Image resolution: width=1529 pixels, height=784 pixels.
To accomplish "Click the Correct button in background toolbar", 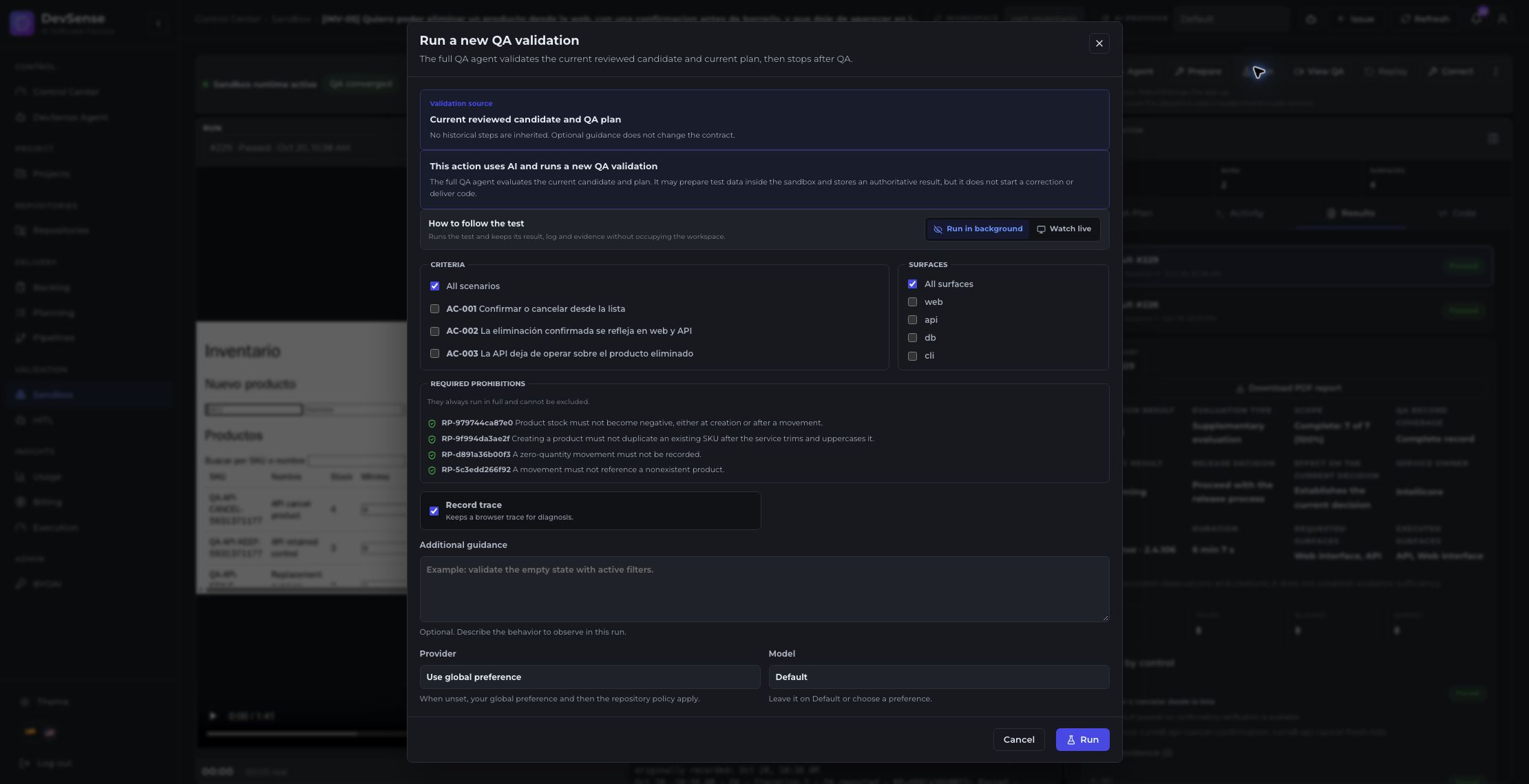I will click(x=1451, y=72).
